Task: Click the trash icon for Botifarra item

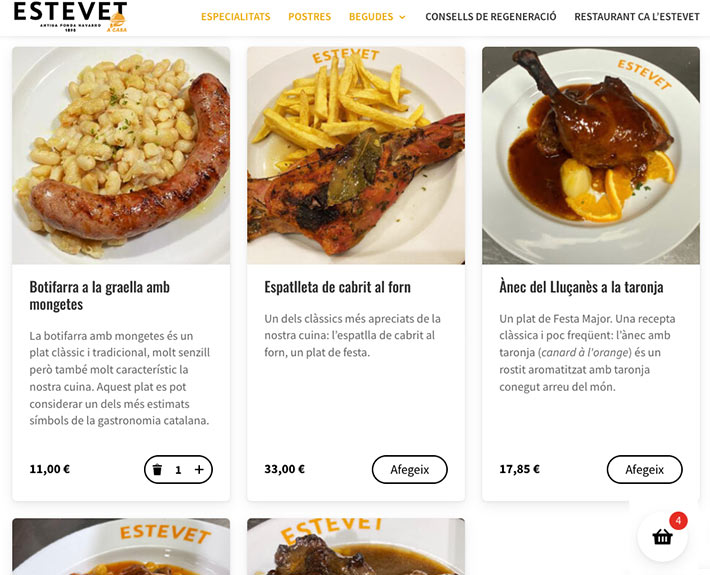Action: click(x=157, y=470)
